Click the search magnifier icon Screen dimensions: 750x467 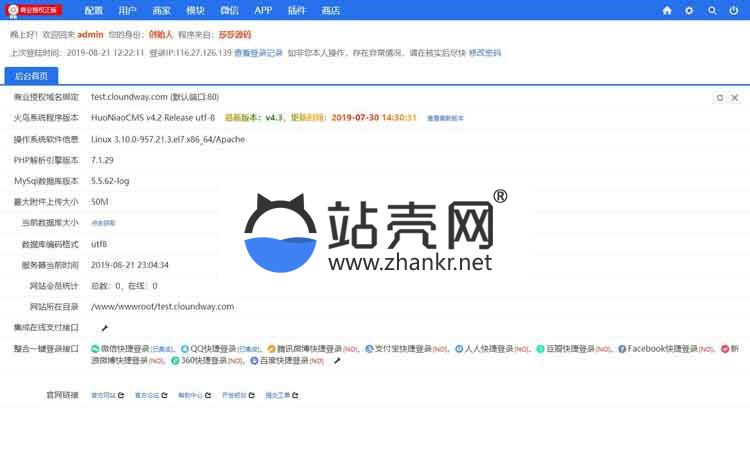pyautogui.click(x=712, y=10)
